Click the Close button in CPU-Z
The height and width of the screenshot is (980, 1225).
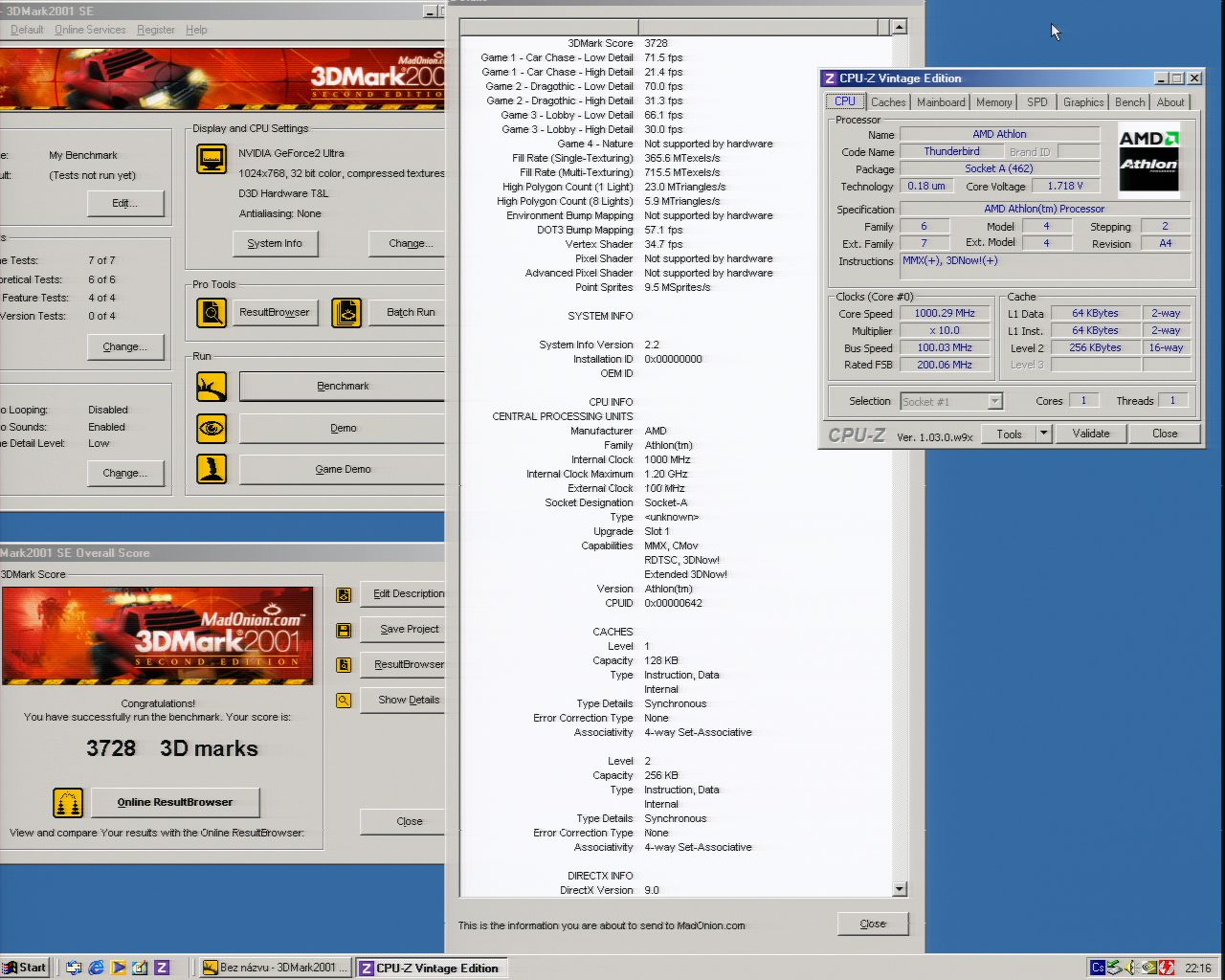point(1165,434)
